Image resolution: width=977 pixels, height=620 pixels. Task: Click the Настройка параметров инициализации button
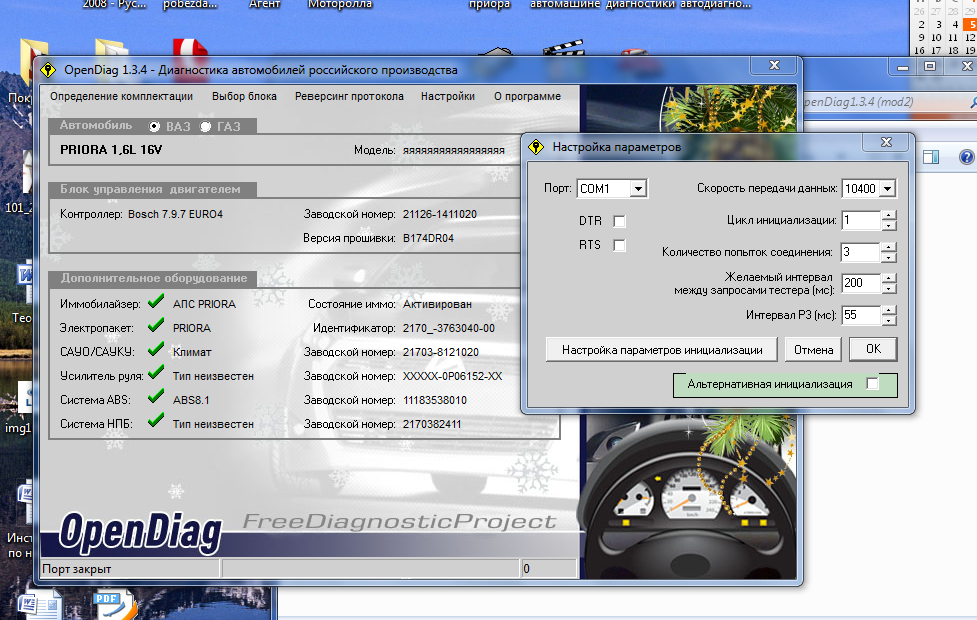pyautogui.click(x=662, y=350)
